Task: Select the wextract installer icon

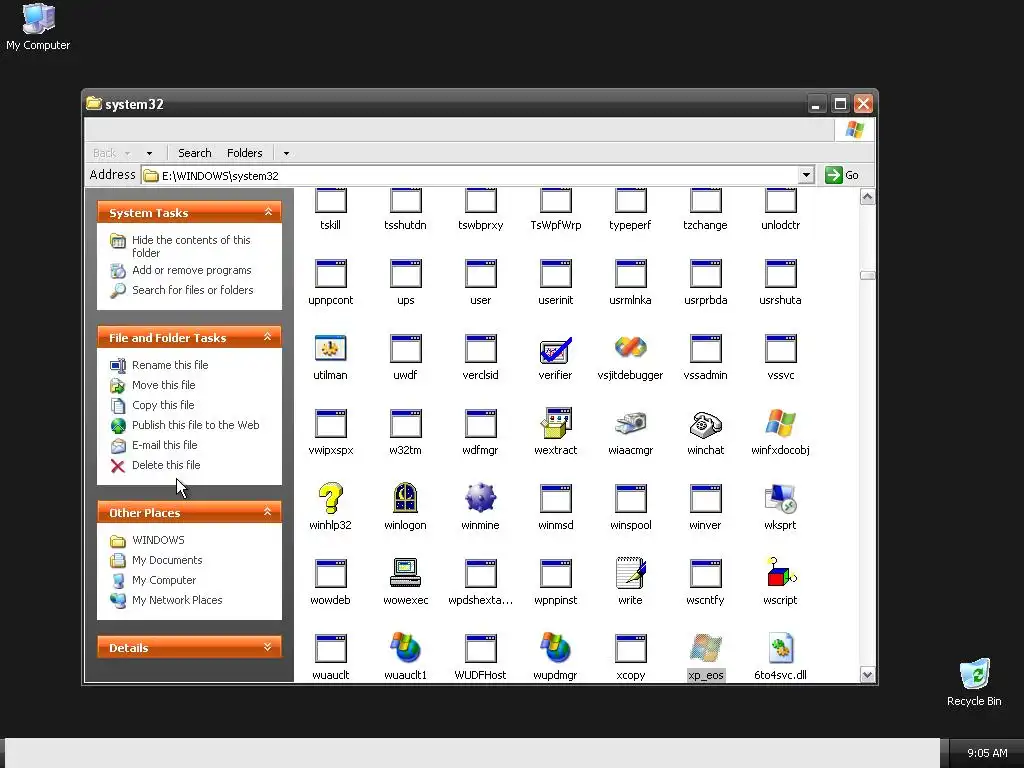Action: [x=556, y=423]
